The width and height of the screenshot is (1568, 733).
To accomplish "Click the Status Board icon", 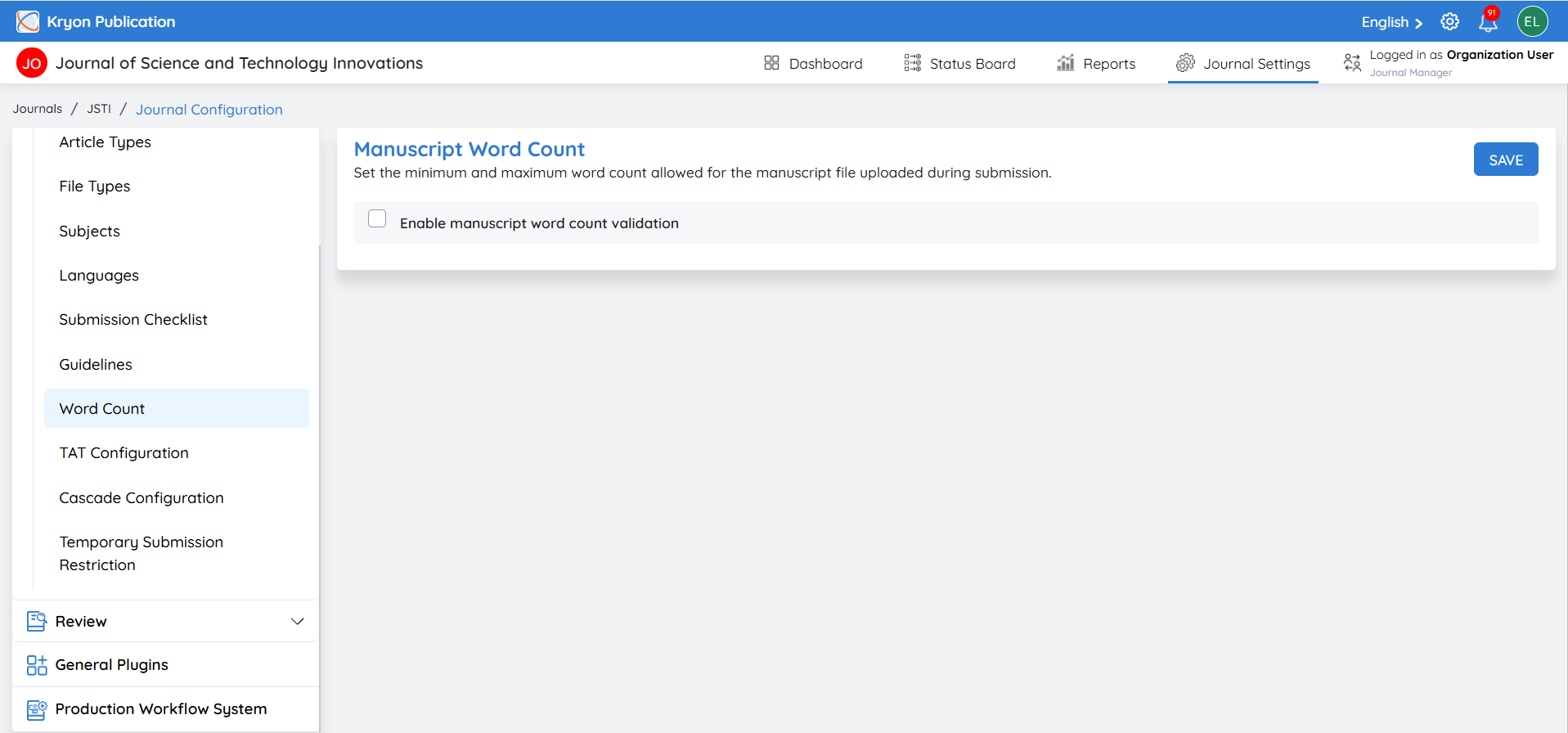I will (x=912, y=63).
